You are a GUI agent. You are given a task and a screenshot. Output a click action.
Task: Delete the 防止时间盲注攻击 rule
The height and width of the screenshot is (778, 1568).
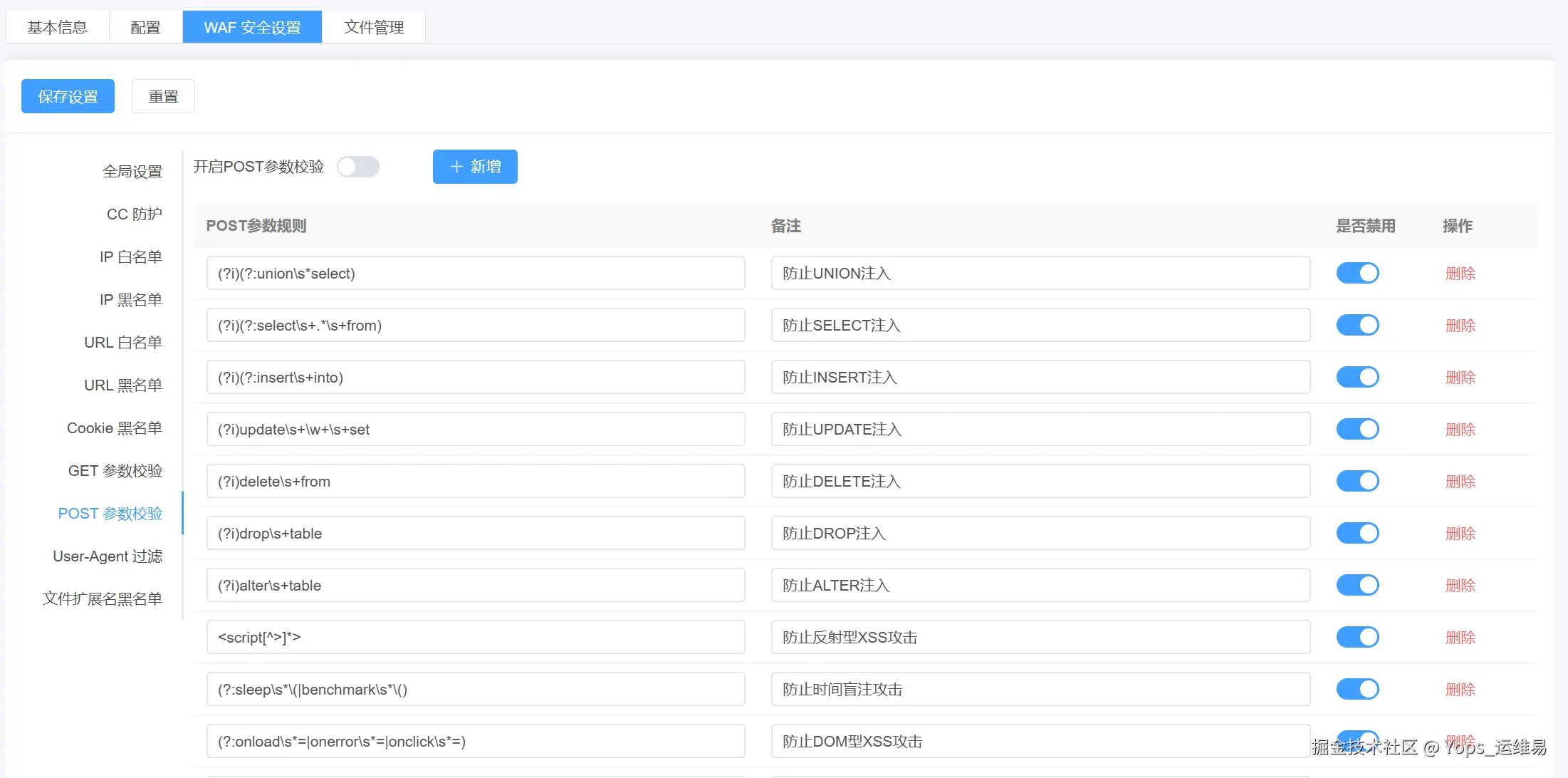pyautogui.click(x=1460, y=690)
